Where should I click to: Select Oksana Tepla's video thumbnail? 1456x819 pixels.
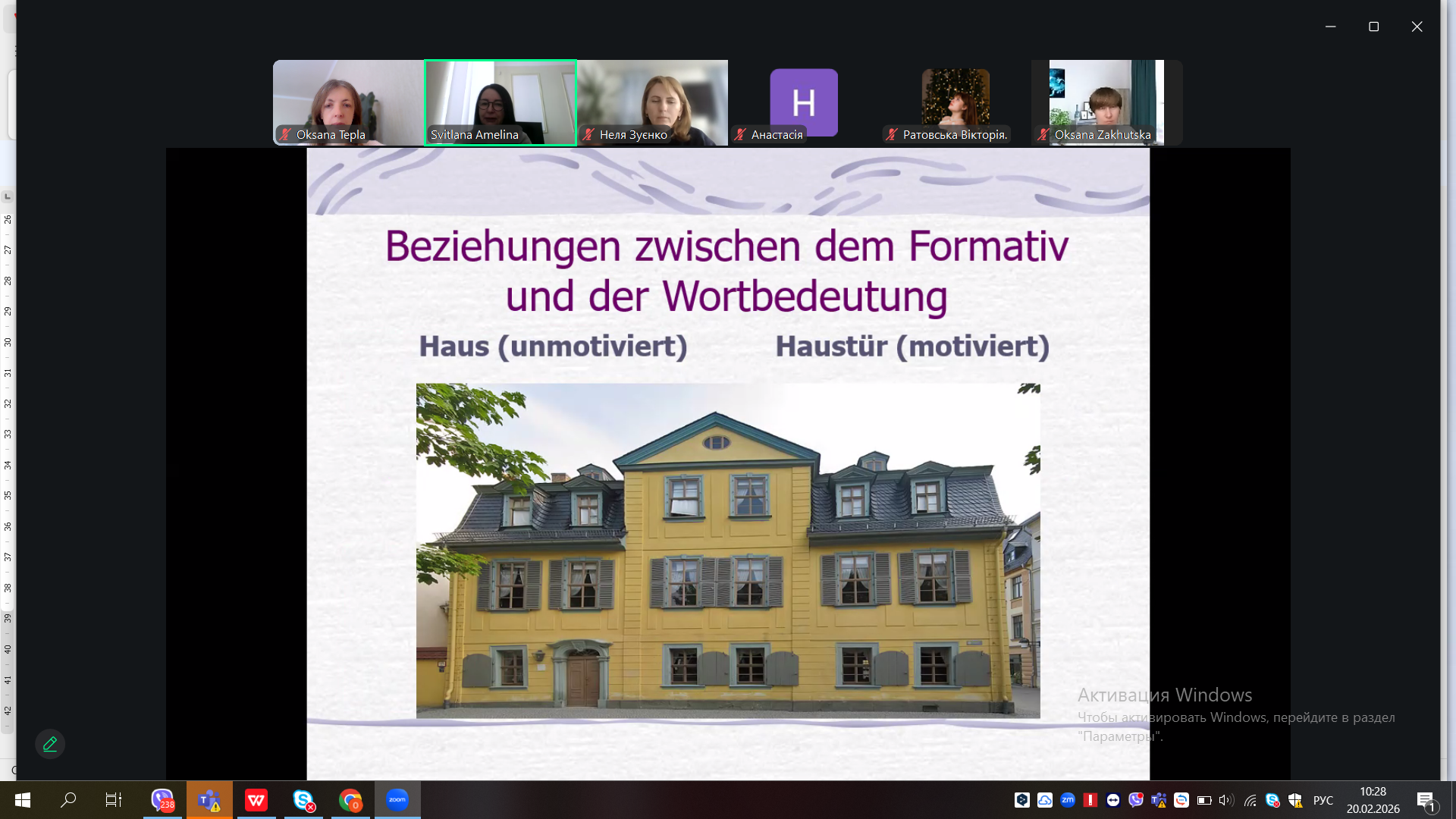348,102
